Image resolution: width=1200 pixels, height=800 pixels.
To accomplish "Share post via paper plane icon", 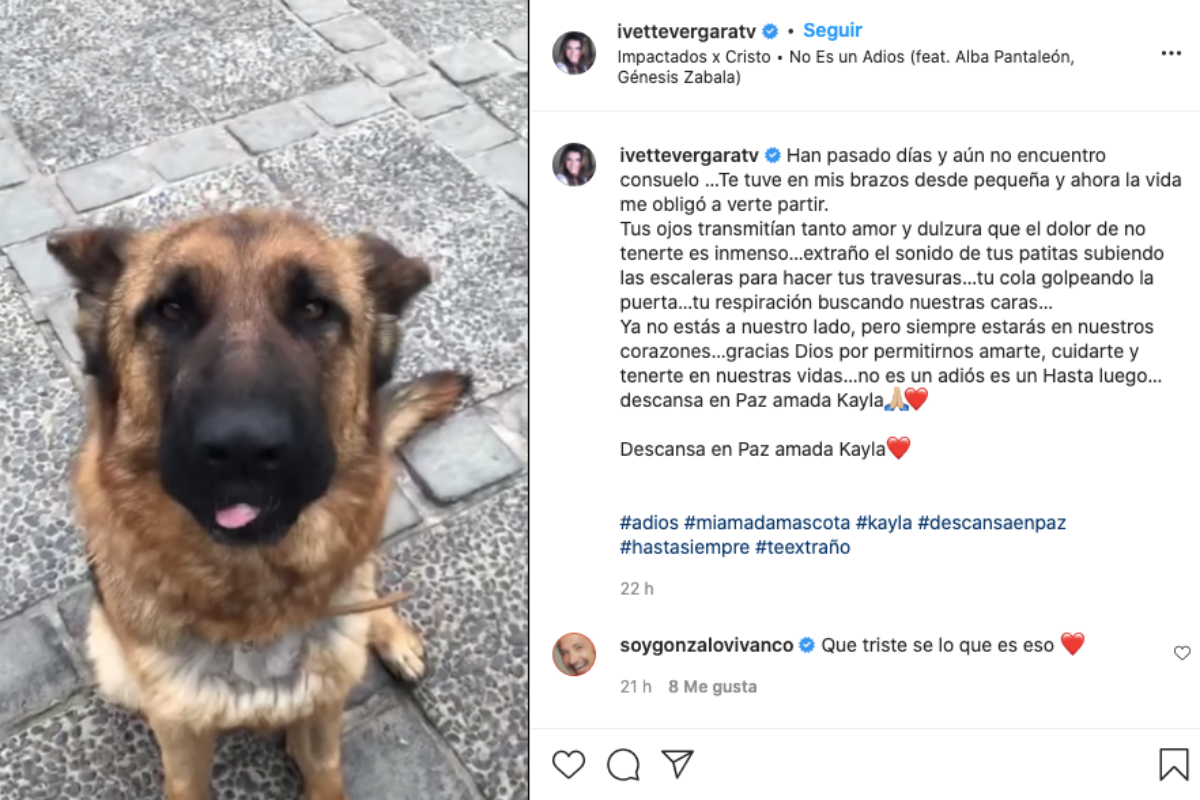I will (x=678, y=764).
